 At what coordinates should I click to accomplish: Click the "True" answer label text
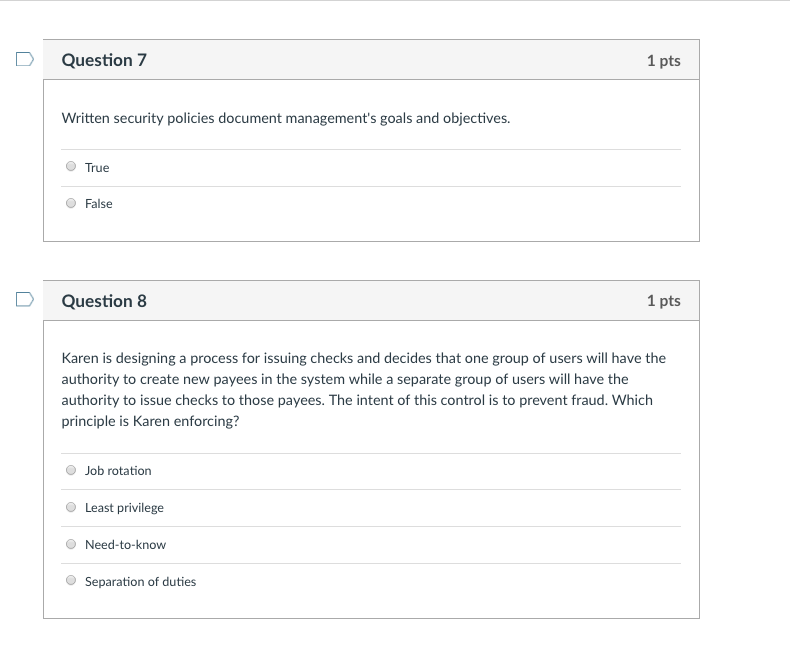[x=97, y=168]
